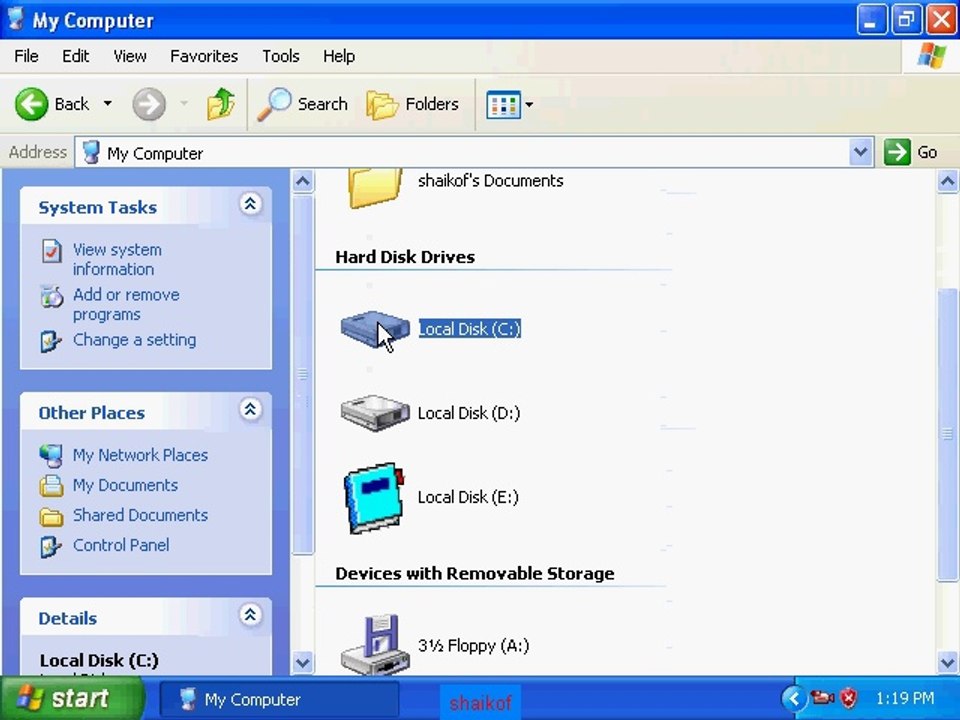The image size is (960, 720).
Task: Open the Forward history dropdown arrow
Action: (184, 103)
